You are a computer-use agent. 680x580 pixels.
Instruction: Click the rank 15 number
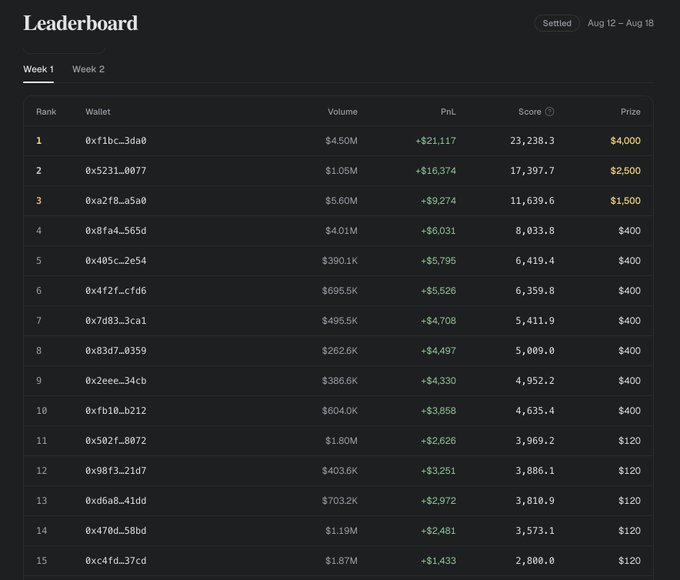42,560
